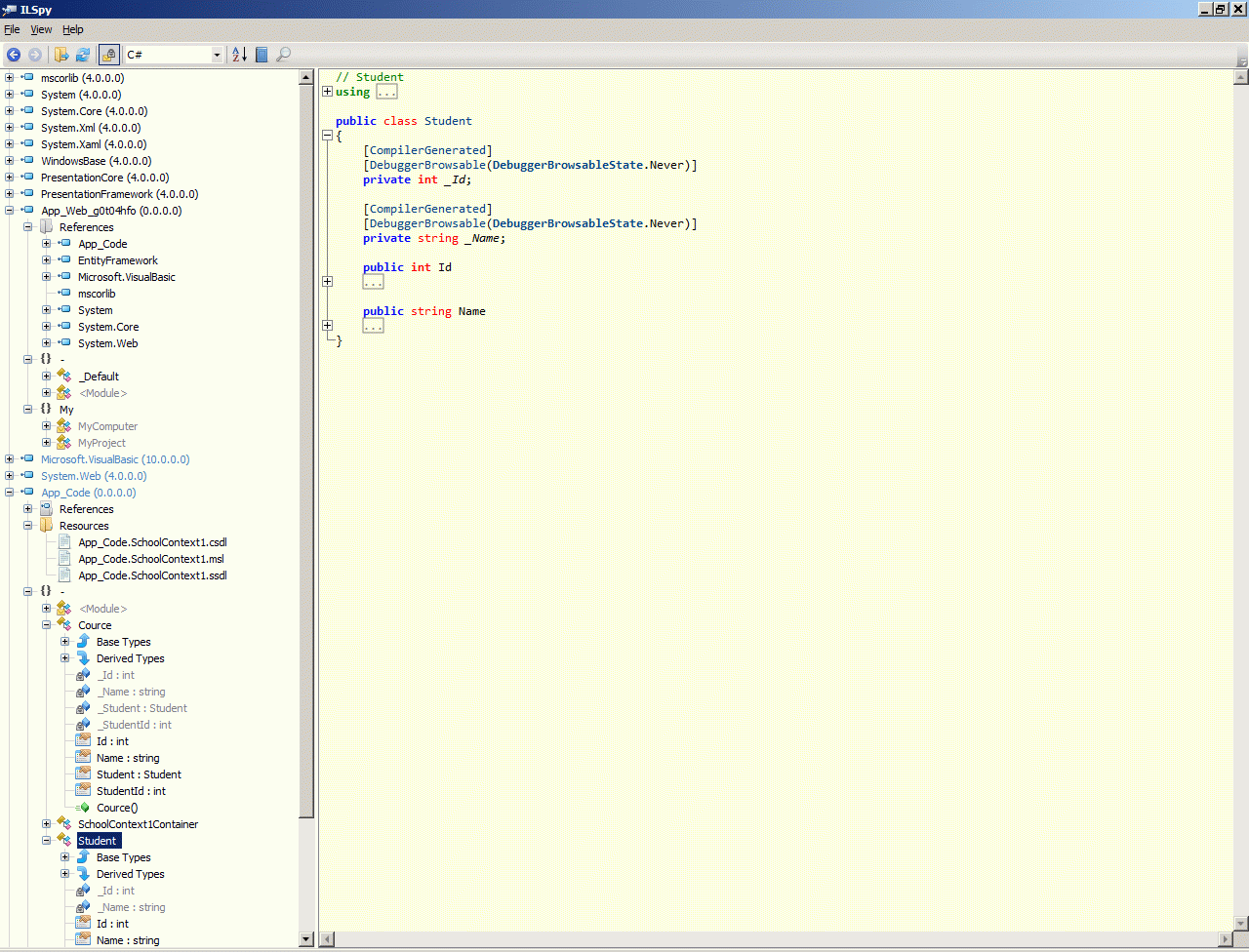Click the _Default class icon
Viewport: 1249px width, 952px height.
64,377
